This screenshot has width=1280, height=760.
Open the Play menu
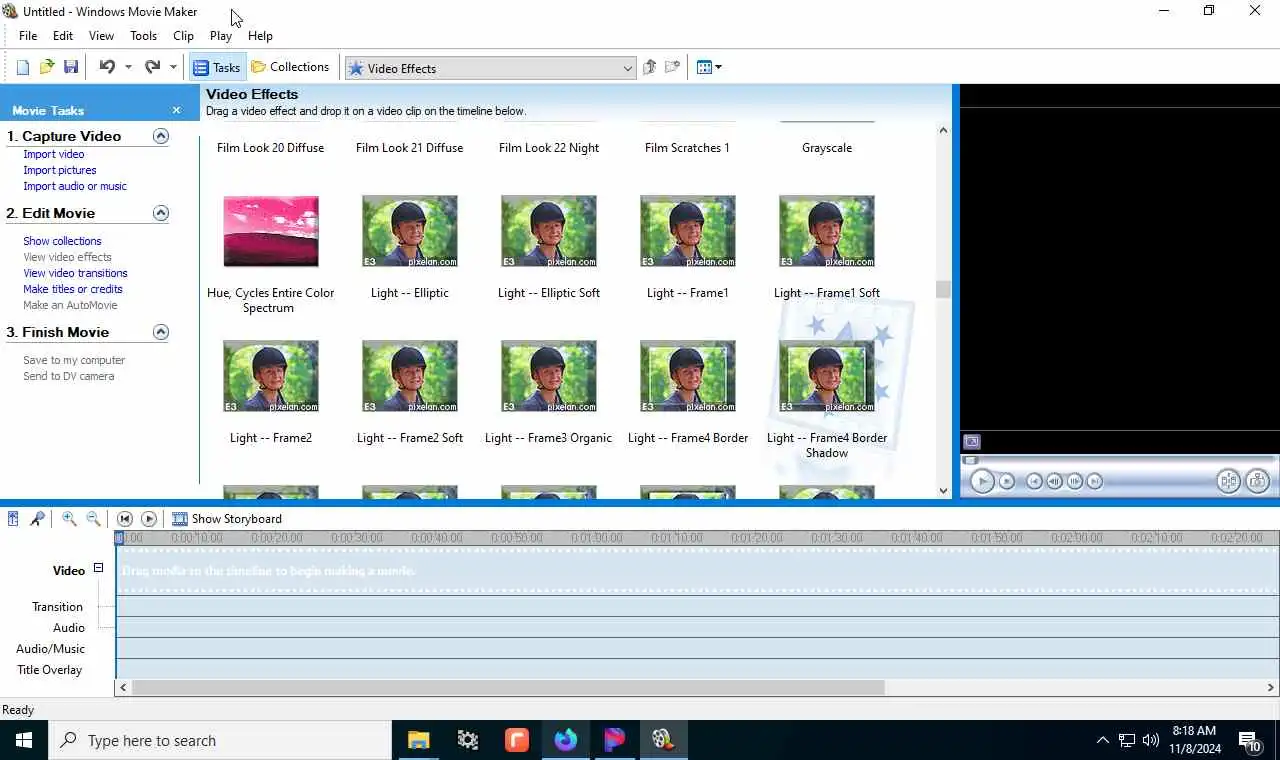(x=221, y=35)
